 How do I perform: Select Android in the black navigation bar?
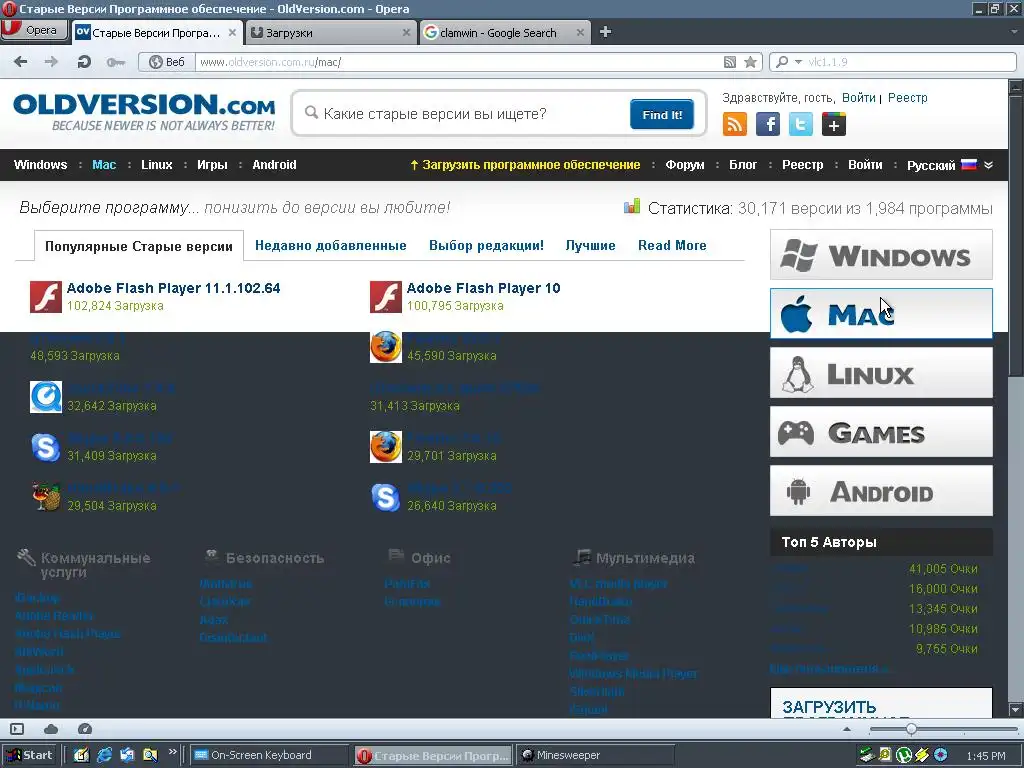(x=274, y=165)
